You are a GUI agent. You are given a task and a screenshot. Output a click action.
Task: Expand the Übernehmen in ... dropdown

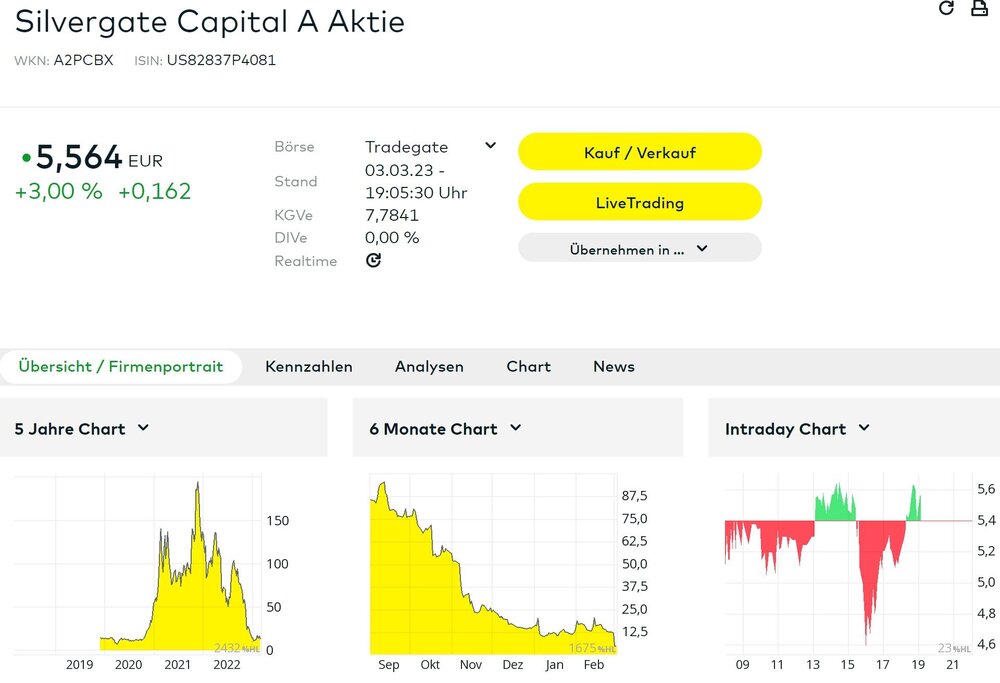pos(640,248)
